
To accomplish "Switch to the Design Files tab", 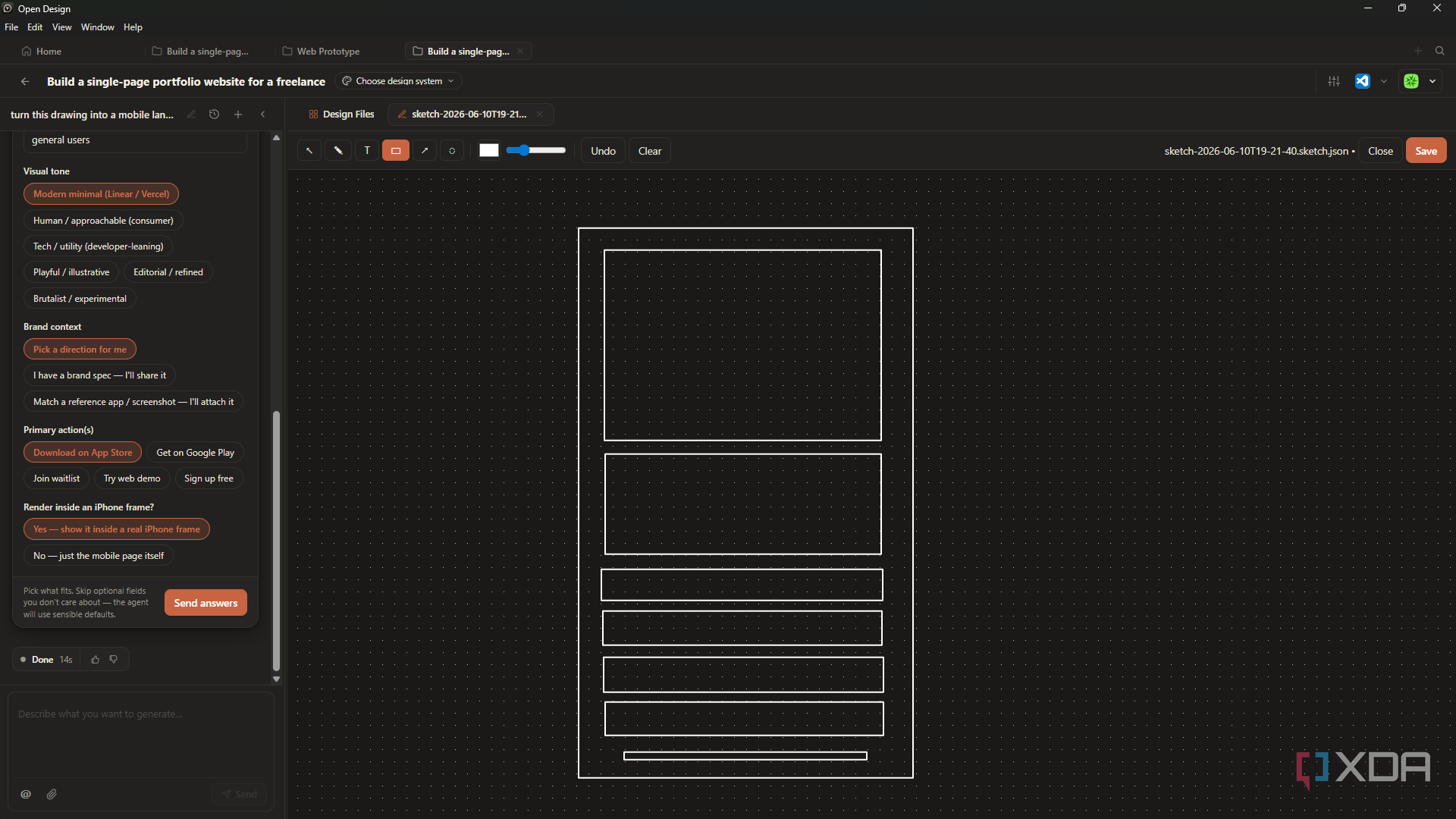I will pyautogui.click(x=341, y=115).
